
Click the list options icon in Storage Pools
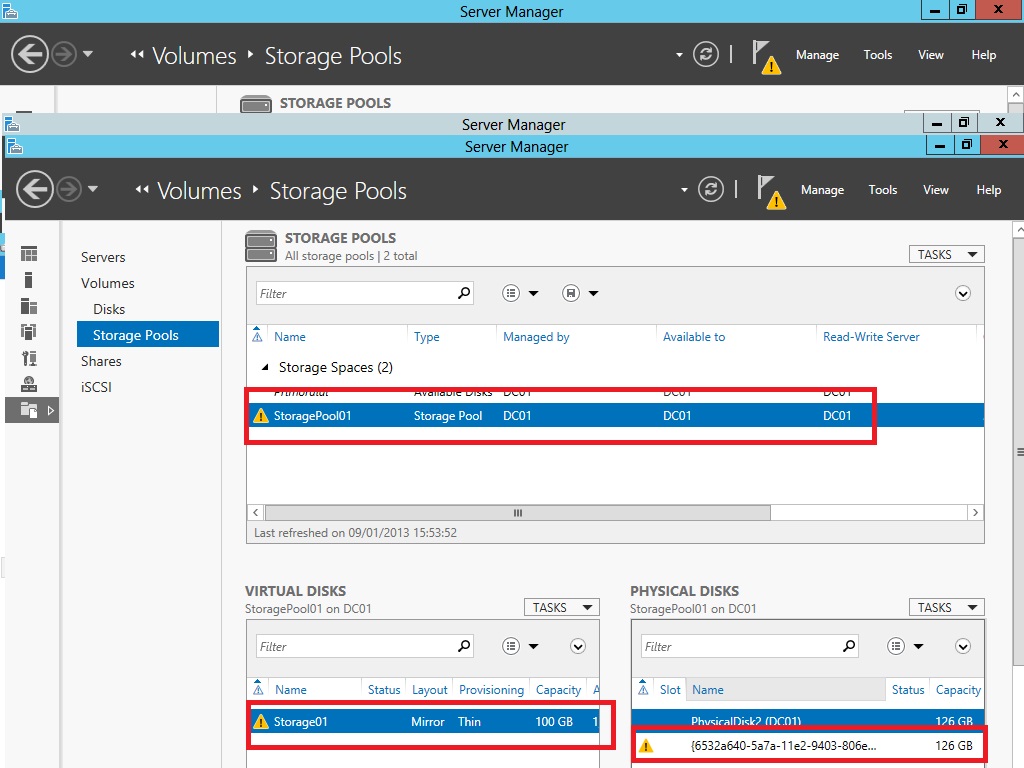coord(512,293)
